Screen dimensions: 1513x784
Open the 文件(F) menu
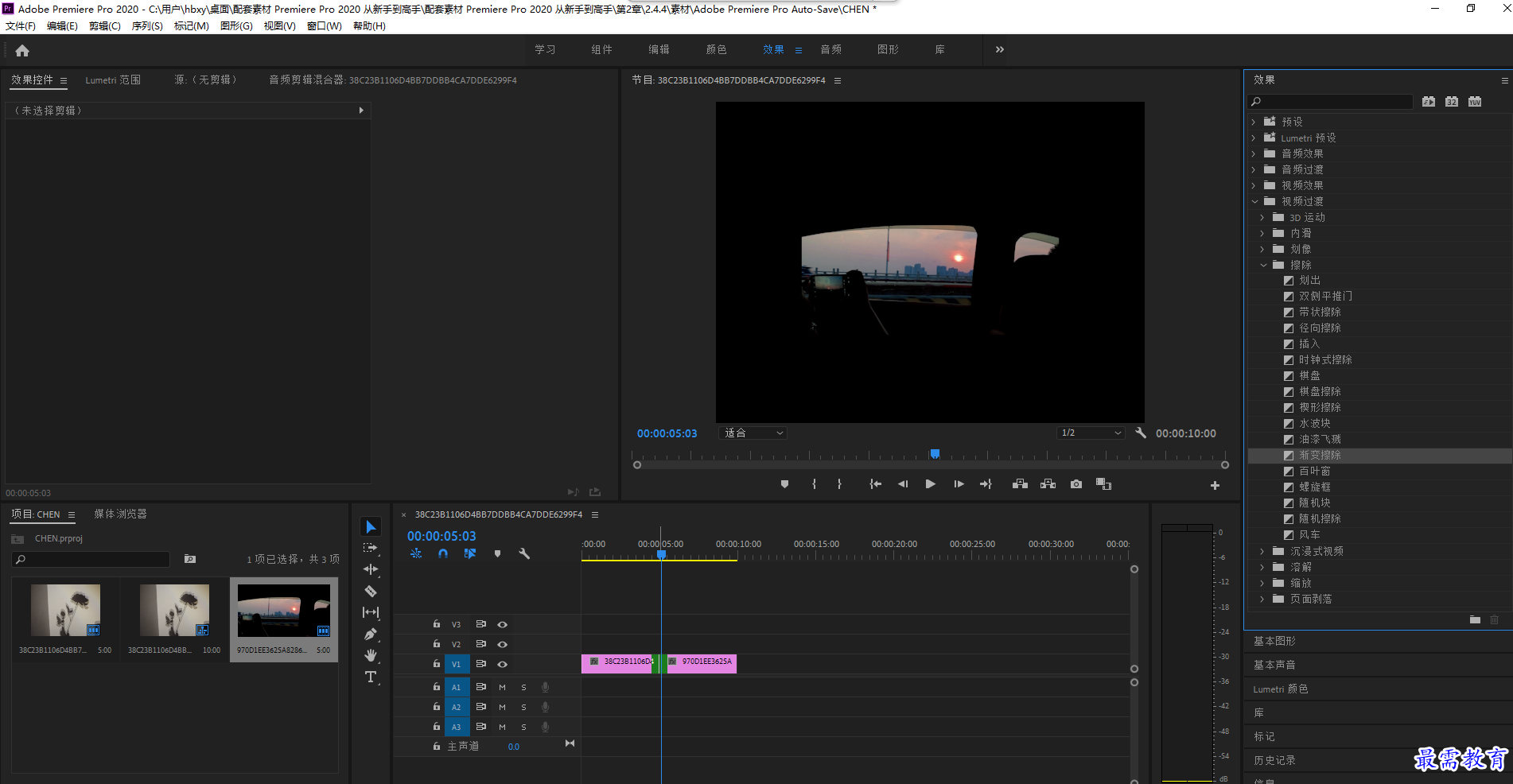click(21, 26)
